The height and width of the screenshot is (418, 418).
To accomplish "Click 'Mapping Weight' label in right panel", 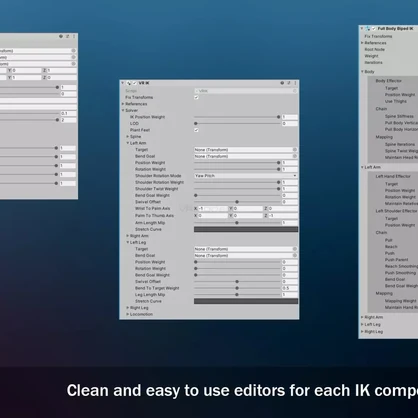I will click(x=401, y=301).
